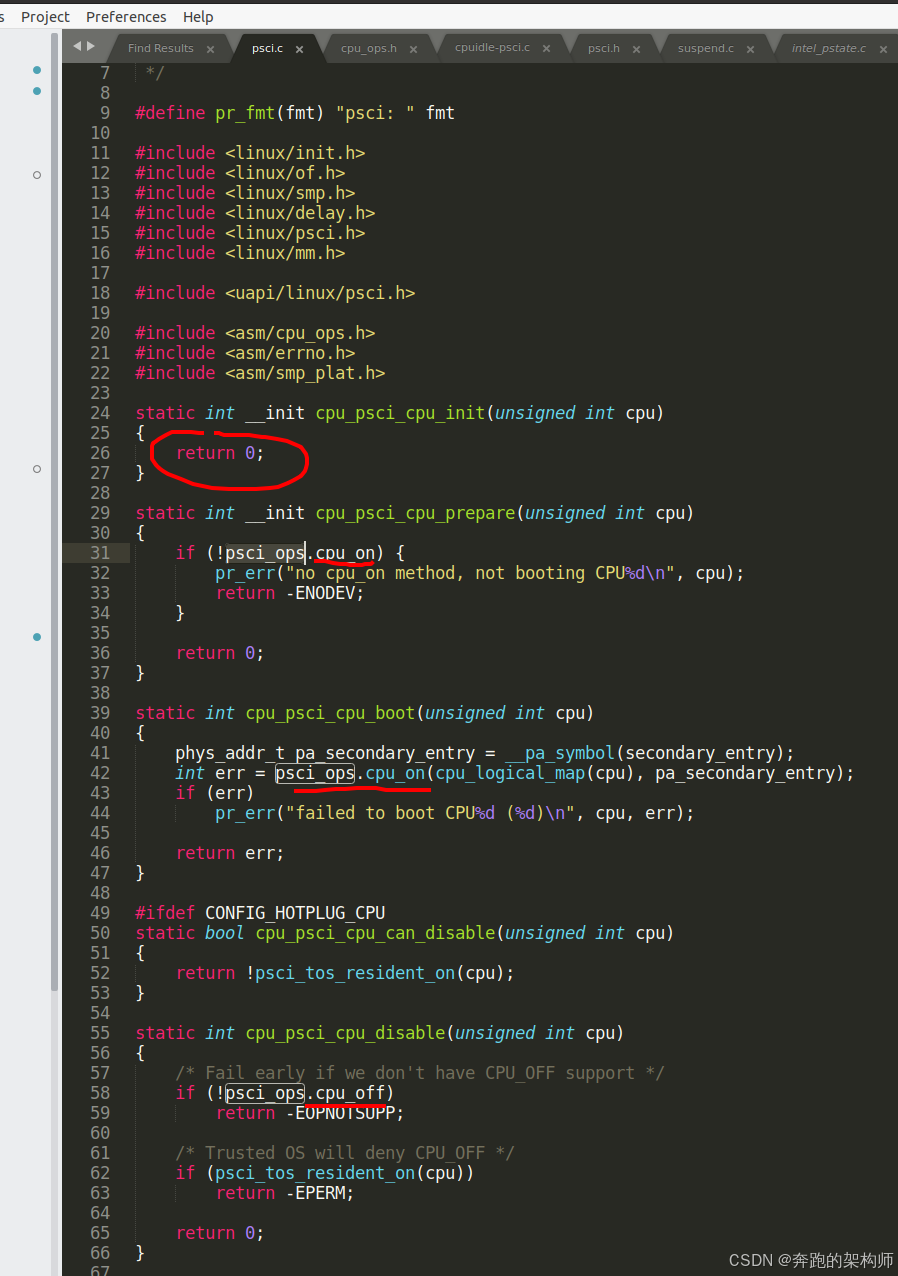This screenshot has height=1276, width=898.
Task: Click the cpu_psci_cpu_prepare function name
Action: (415, 513)
